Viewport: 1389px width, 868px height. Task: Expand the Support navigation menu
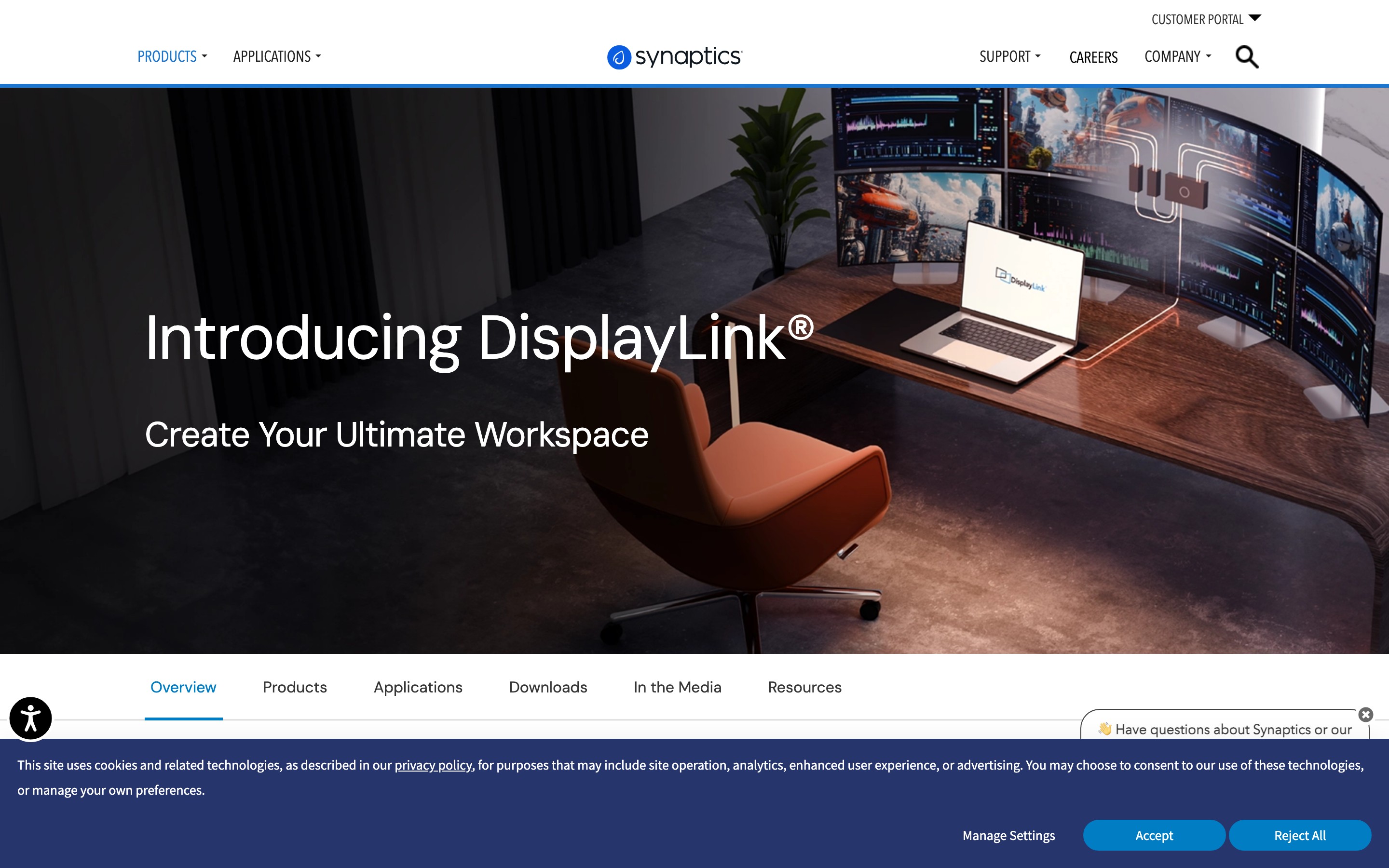click(1009, 56)
